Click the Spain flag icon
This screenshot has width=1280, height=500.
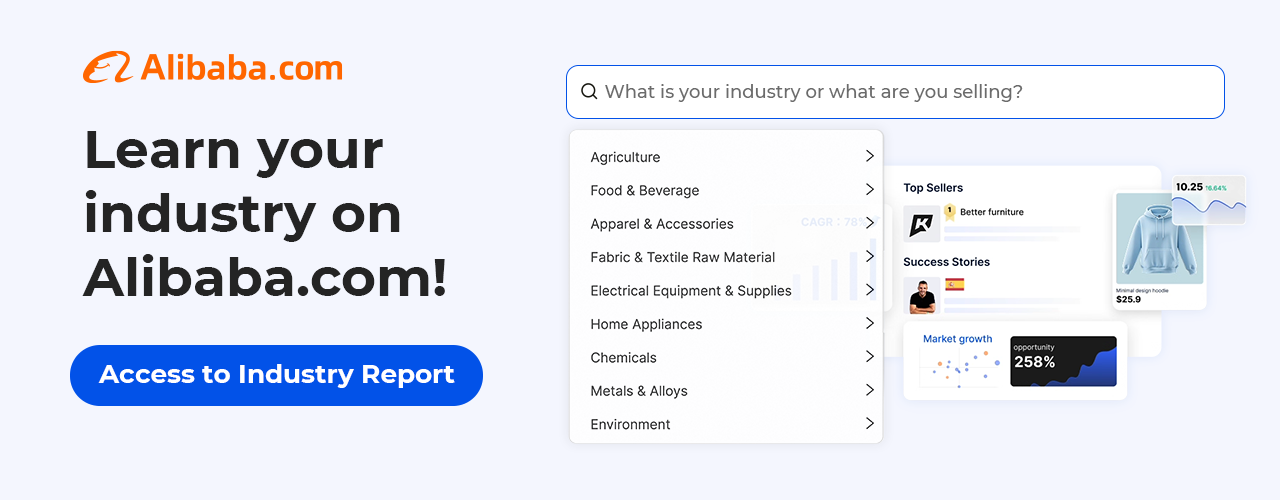[x=954, y=285]
